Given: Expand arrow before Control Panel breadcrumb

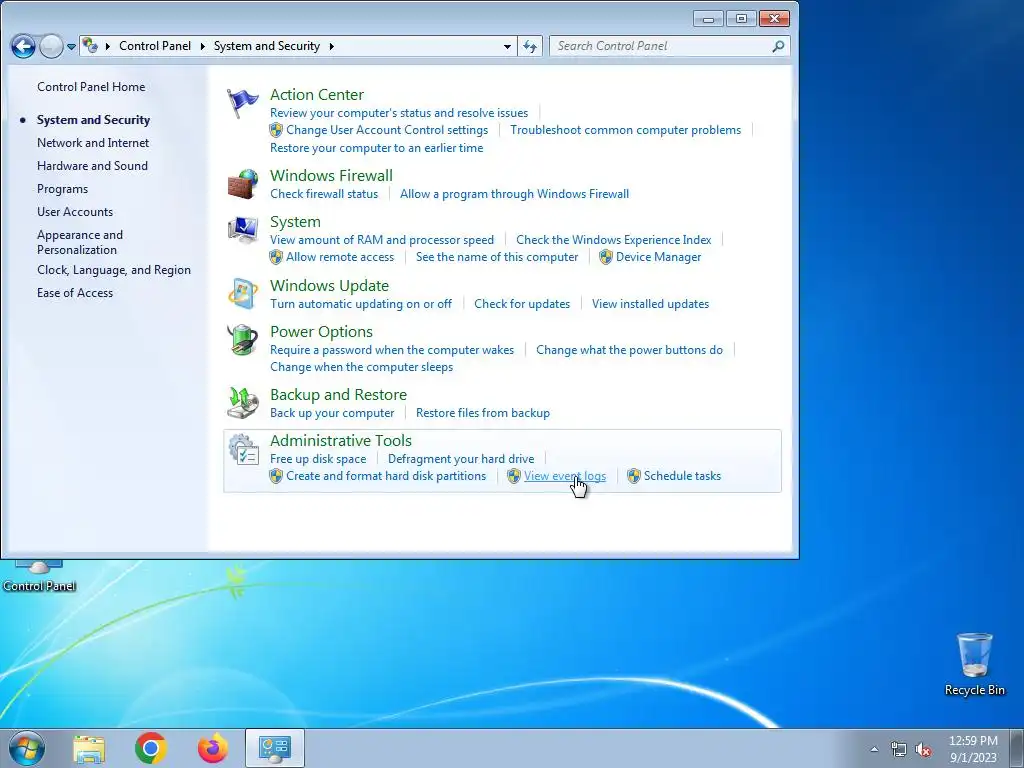Looking at the screenshot, I should 107,46.
